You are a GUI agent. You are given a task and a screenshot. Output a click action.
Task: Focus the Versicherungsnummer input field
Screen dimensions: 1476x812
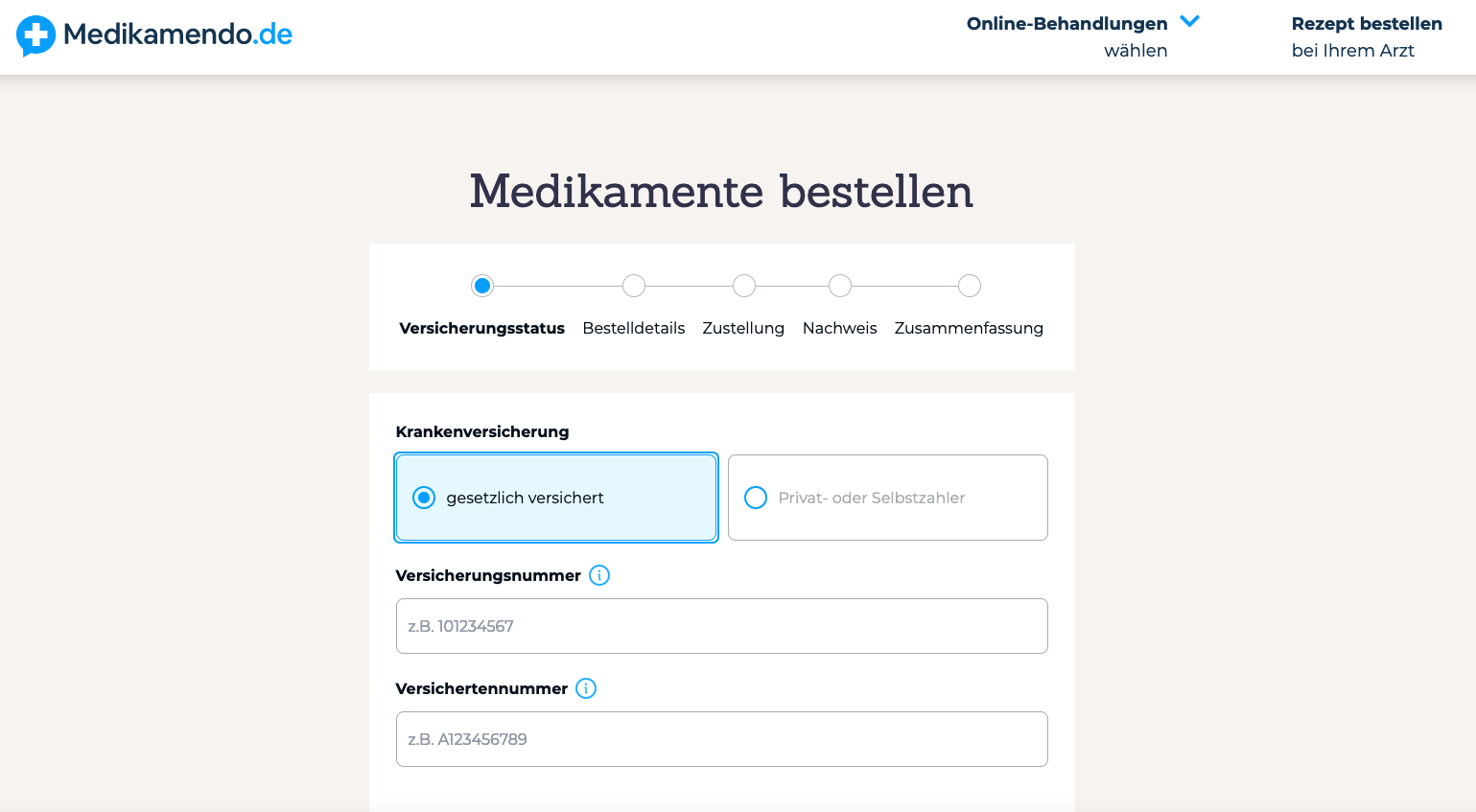click(x=721, y=626)
